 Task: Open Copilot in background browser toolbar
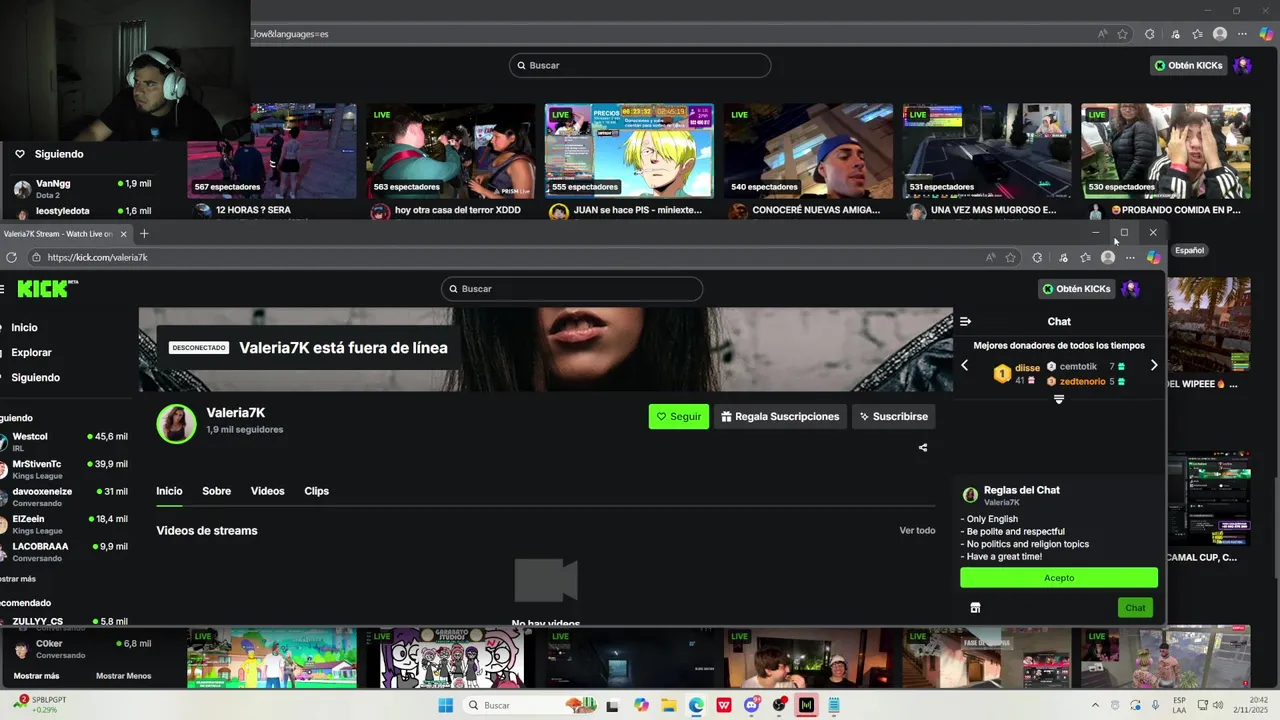[x=1266, y=34]
